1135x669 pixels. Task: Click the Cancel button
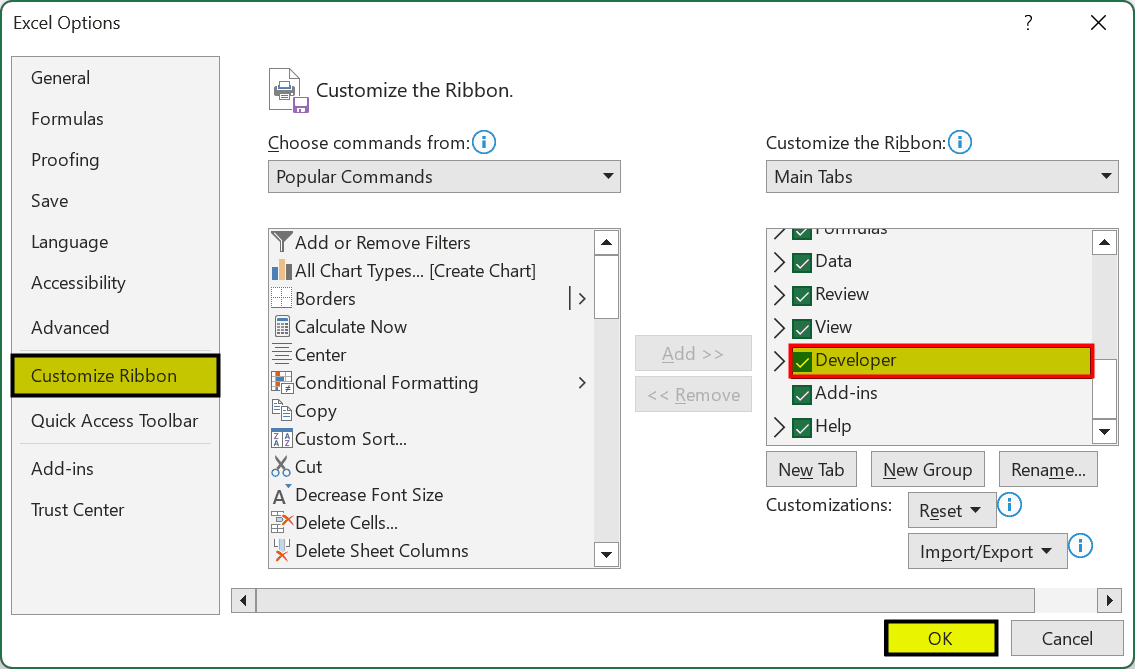(1067, 638)
